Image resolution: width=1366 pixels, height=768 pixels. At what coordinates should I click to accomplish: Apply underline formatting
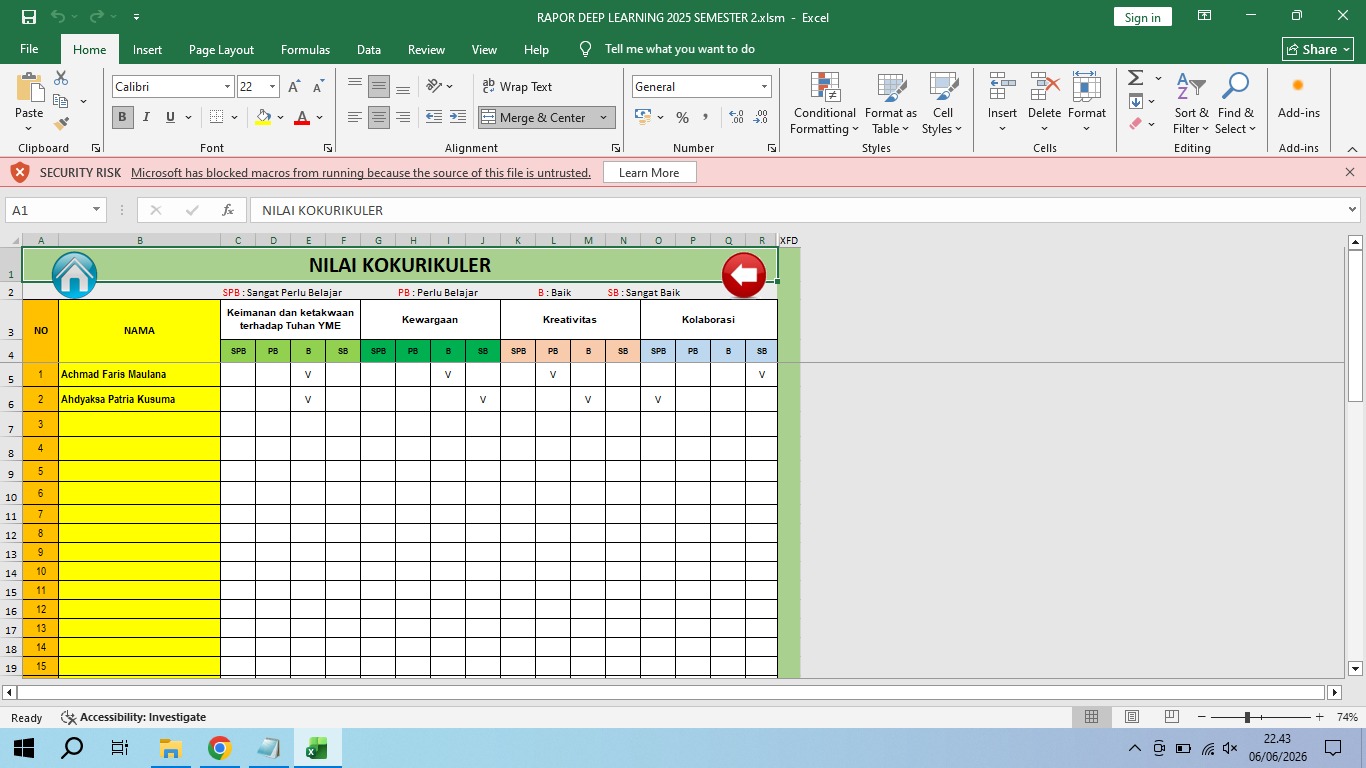171,117
